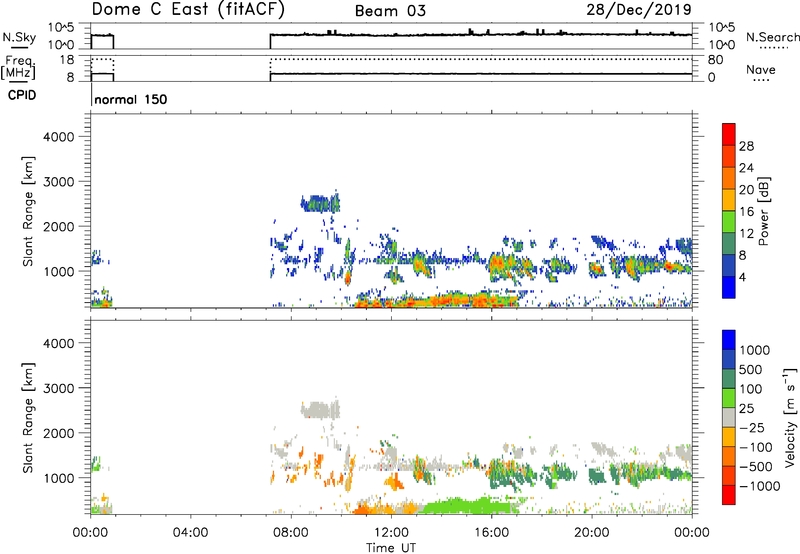The height and width of the screenshot is (554, 800).
Task: Click the N.Search legend label
Action: (x=773, y=37)
